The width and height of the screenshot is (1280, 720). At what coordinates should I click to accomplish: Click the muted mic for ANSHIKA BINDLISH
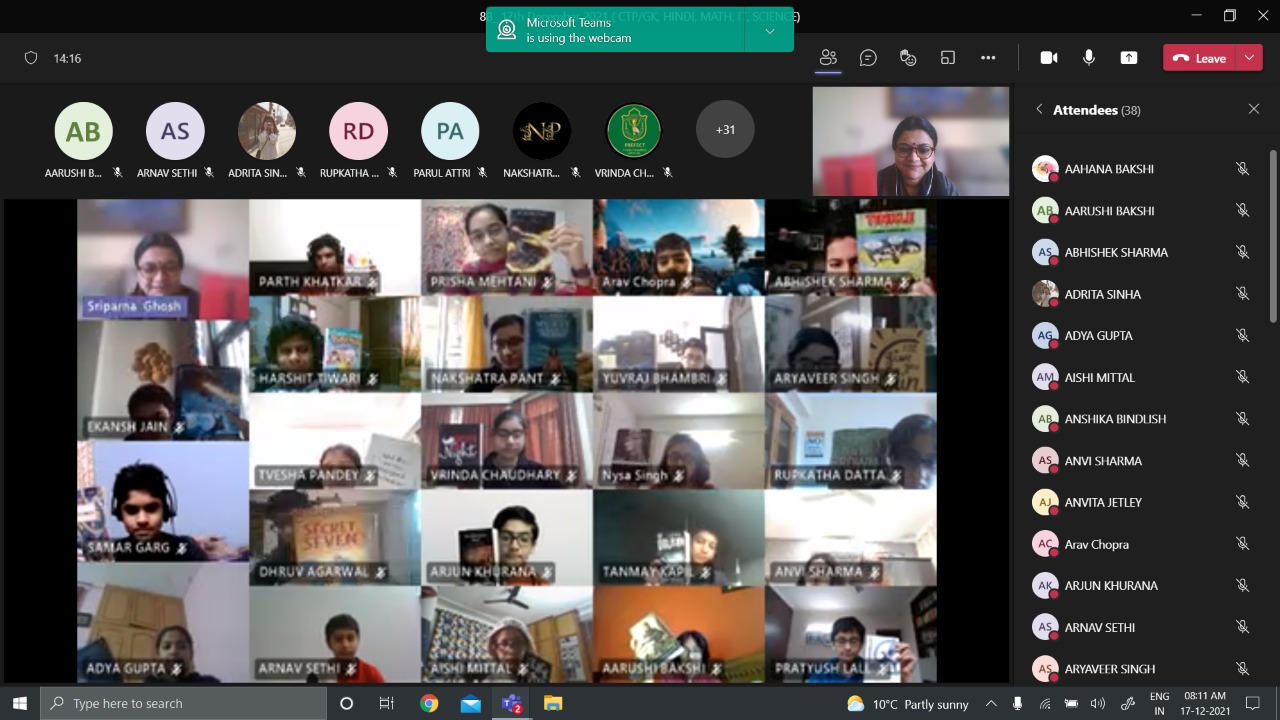click(1242, 419)
